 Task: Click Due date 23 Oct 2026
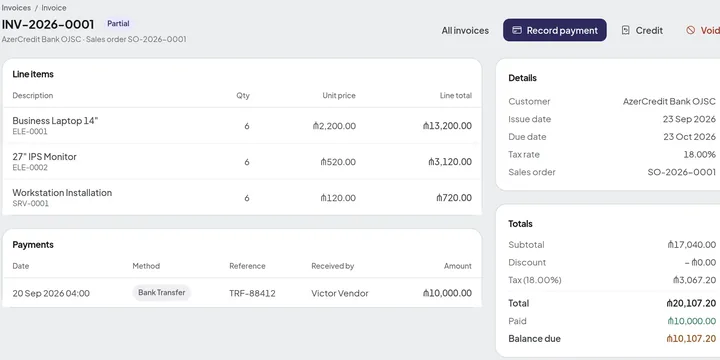690,137
